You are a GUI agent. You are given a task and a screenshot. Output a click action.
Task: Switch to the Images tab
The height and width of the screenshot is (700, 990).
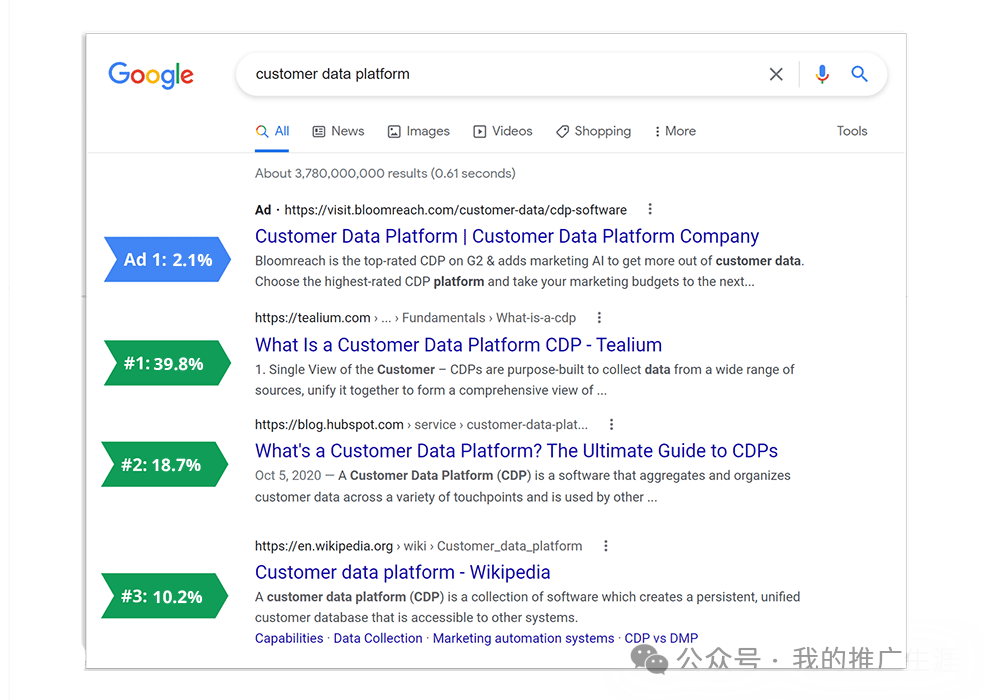click(x=419, y=131)
